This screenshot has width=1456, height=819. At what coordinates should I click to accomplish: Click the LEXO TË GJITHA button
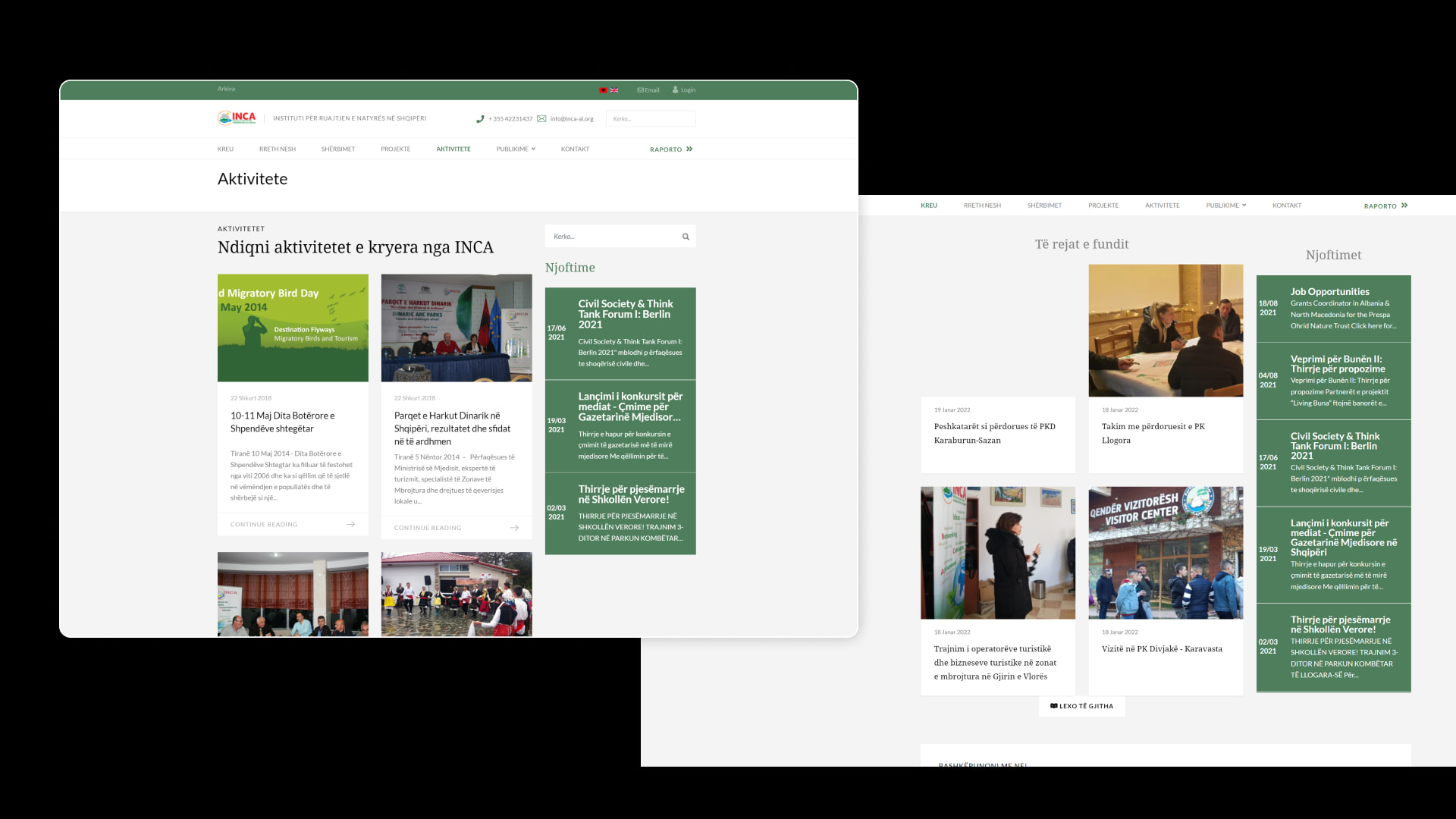coord(1081,706)
